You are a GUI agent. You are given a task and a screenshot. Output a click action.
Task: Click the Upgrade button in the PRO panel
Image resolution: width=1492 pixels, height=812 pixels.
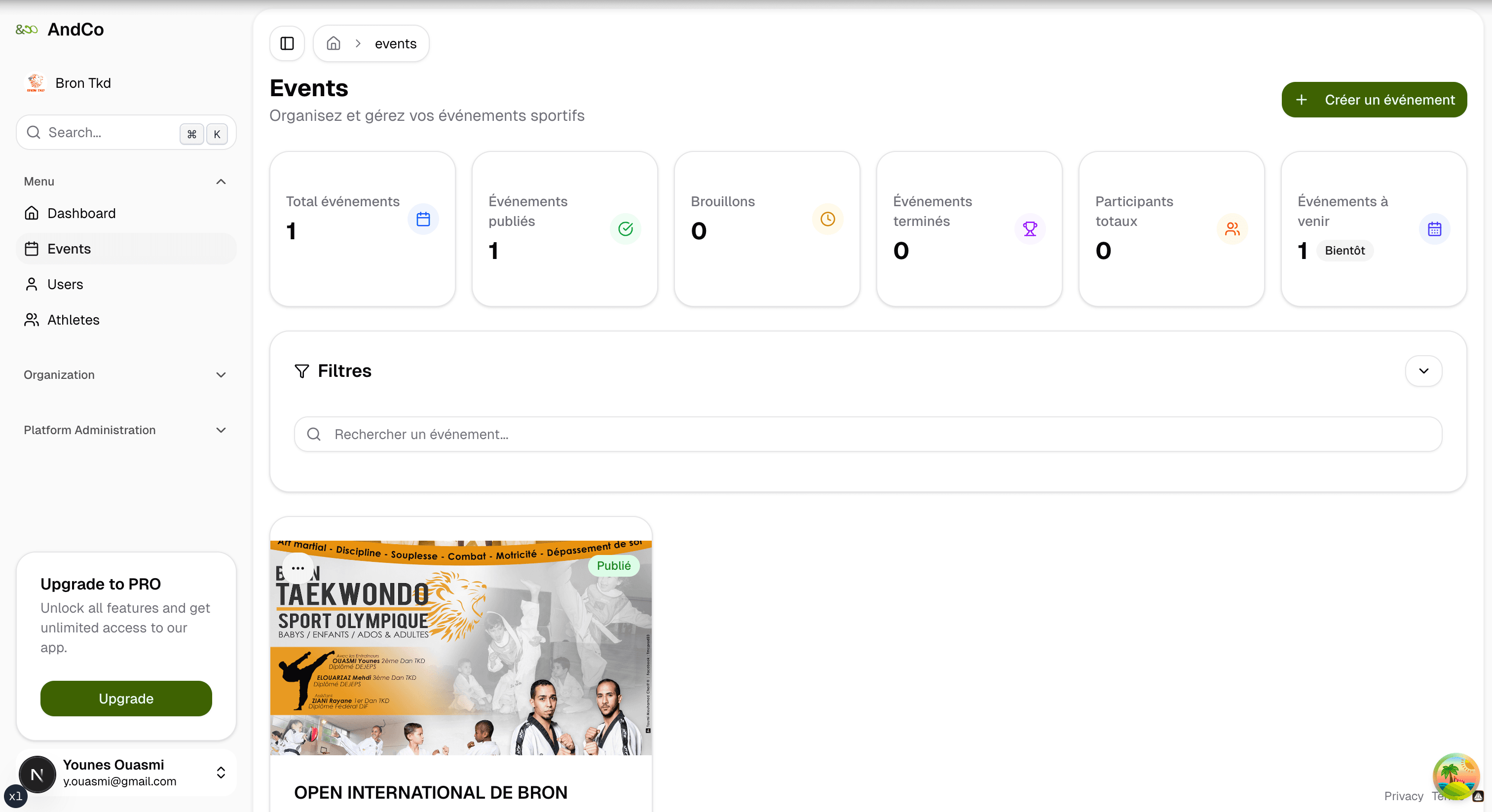[126, 698]
